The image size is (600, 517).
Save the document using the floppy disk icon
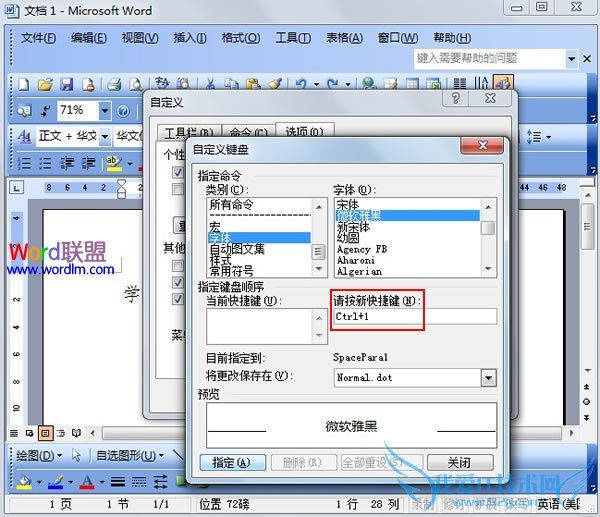(x=67, y=84)
